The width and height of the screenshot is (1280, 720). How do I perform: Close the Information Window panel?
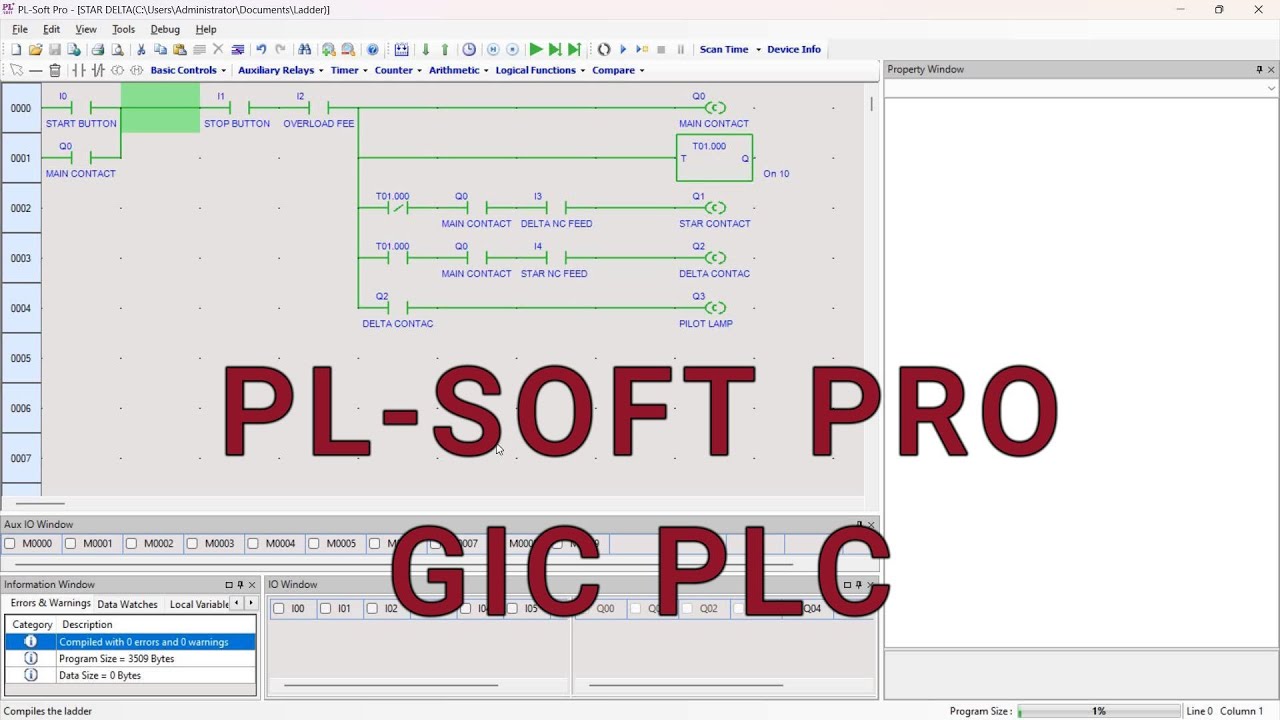coord(252,585)
